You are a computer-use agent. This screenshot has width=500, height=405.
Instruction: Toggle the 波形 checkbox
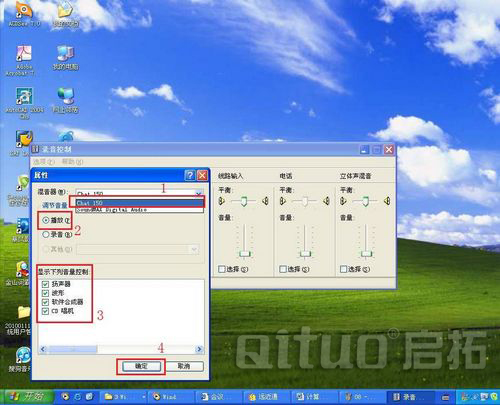(x=45, y=293)
